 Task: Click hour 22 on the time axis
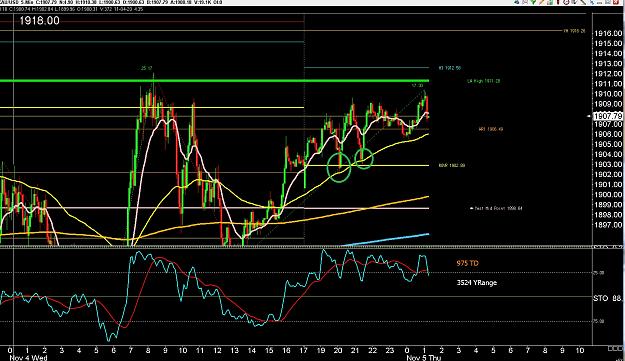pos(372,351)
